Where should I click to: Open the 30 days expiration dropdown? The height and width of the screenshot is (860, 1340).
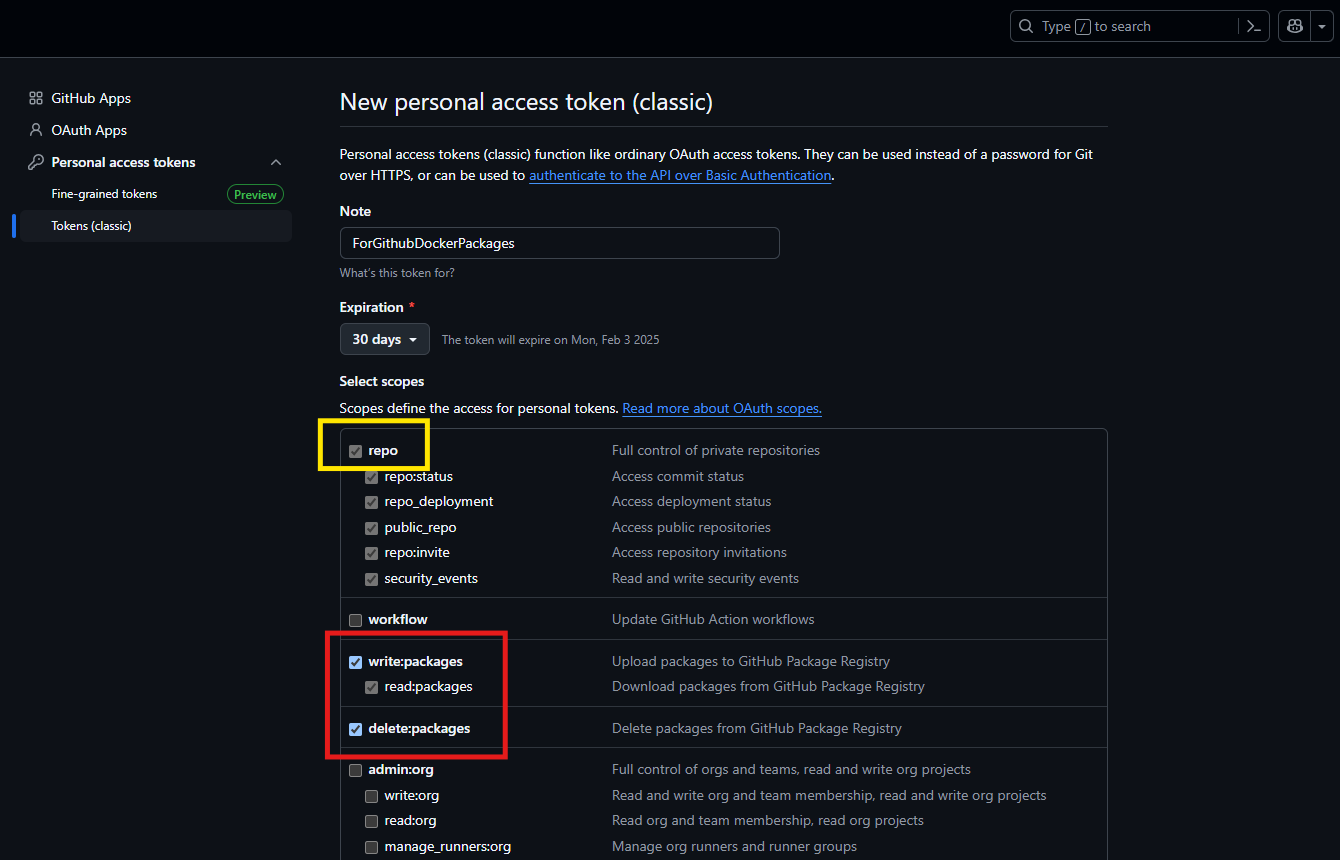coord(385,339)
